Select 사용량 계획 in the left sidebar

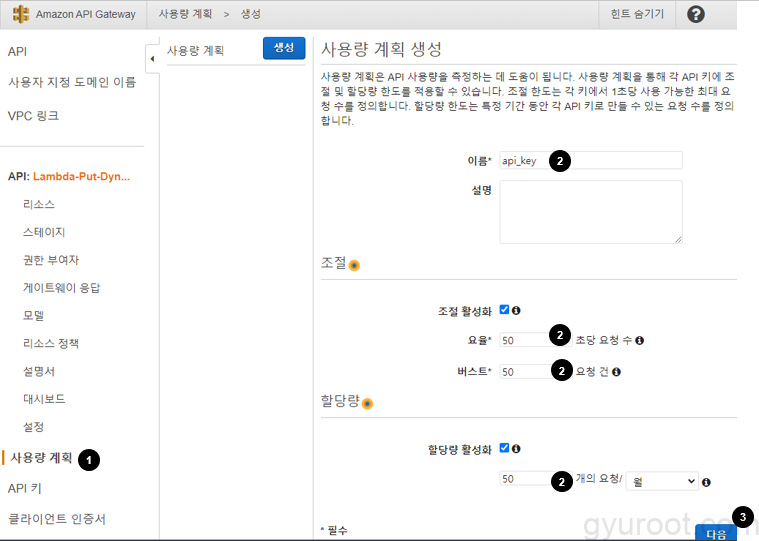pos(41,458)
